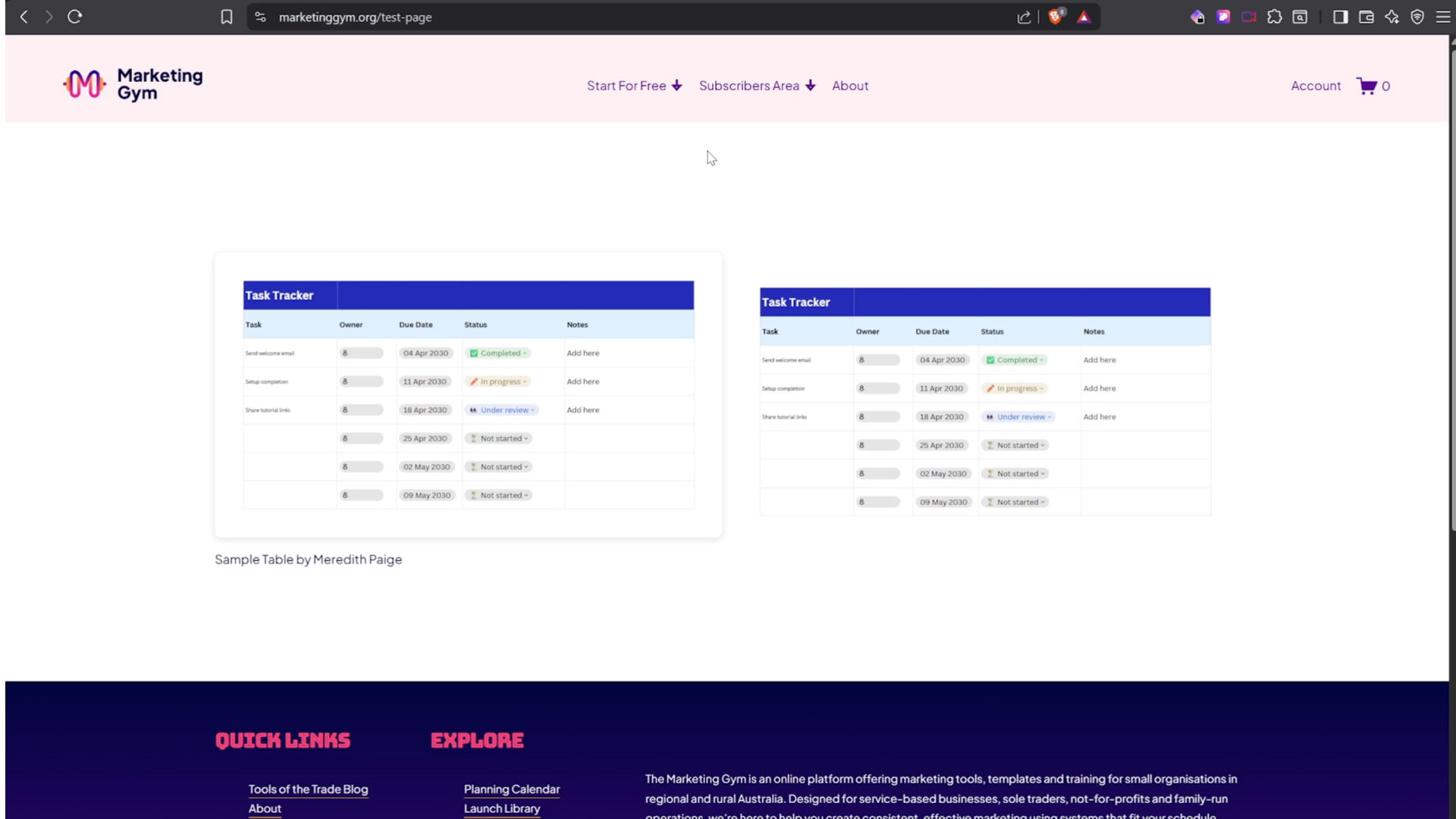Open the Leo AI sparkle icon
The image size is (1456, 819).
(x=1392, y=17)
